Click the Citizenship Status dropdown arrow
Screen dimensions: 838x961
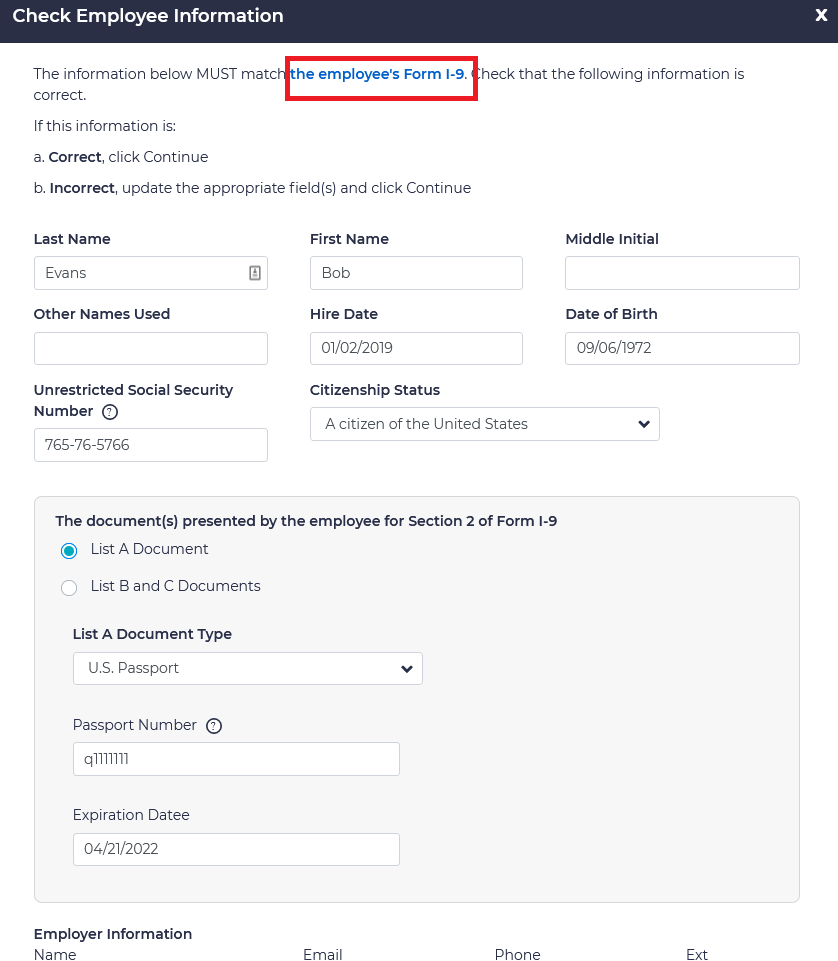coord(644,424)
